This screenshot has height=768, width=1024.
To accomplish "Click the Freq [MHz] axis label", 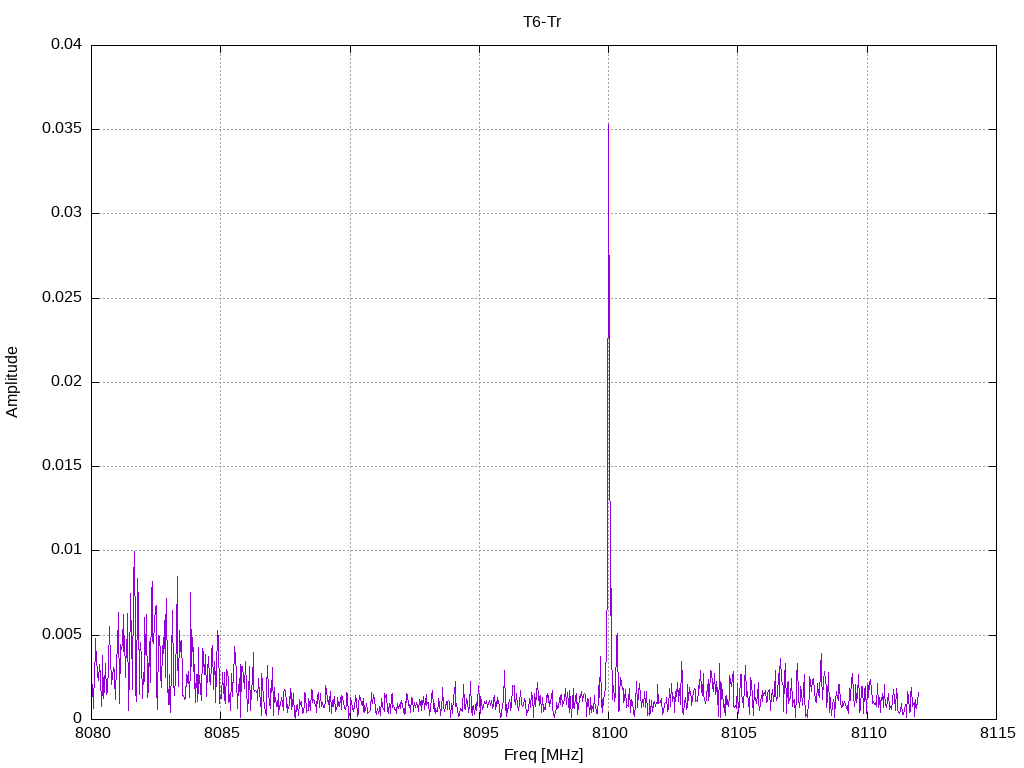I will tap(543, 755).
